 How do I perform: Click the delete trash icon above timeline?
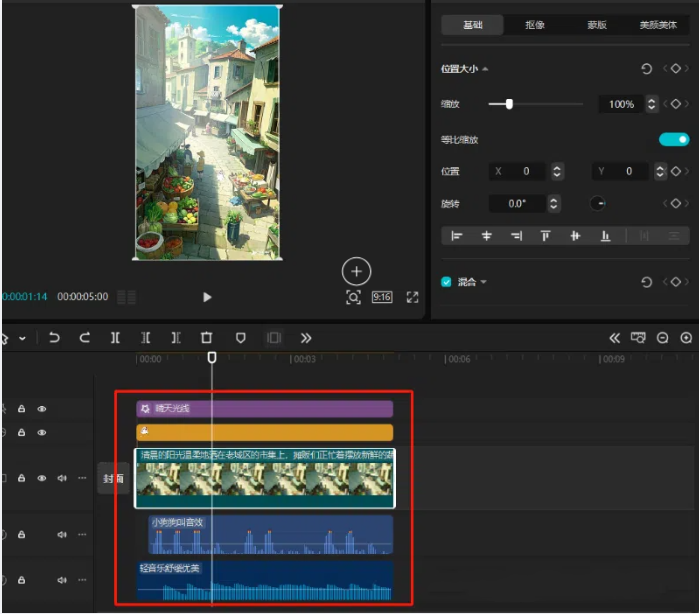coord(207,338)
